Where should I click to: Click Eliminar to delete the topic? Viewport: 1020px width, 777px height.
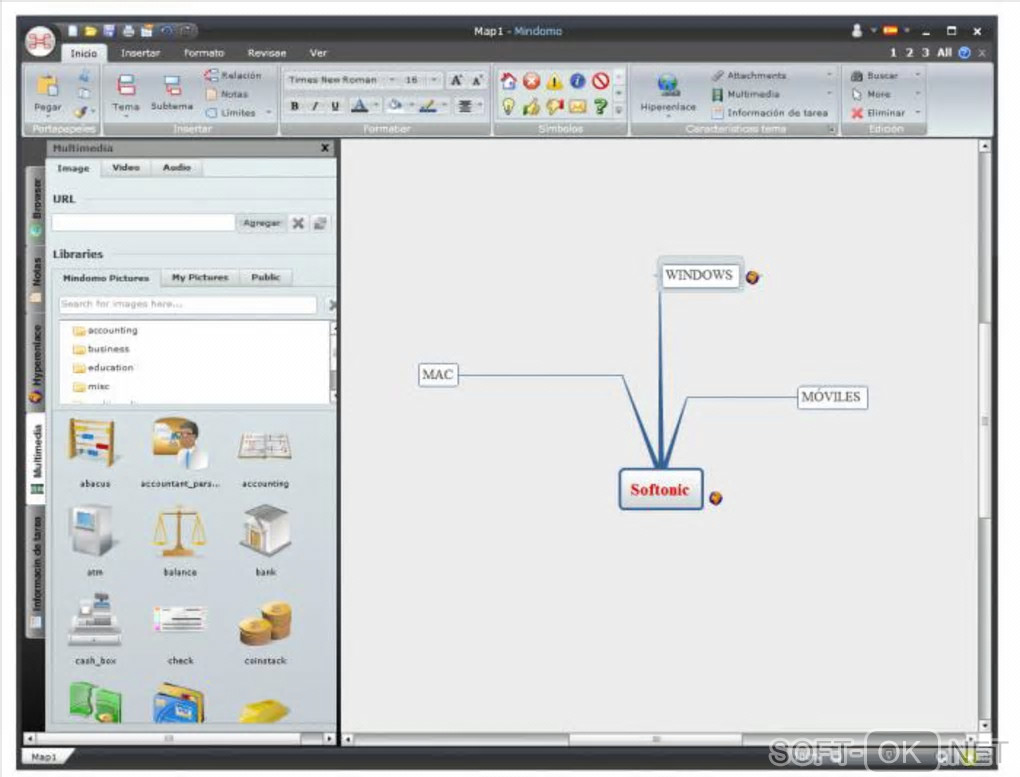point(878,113)
